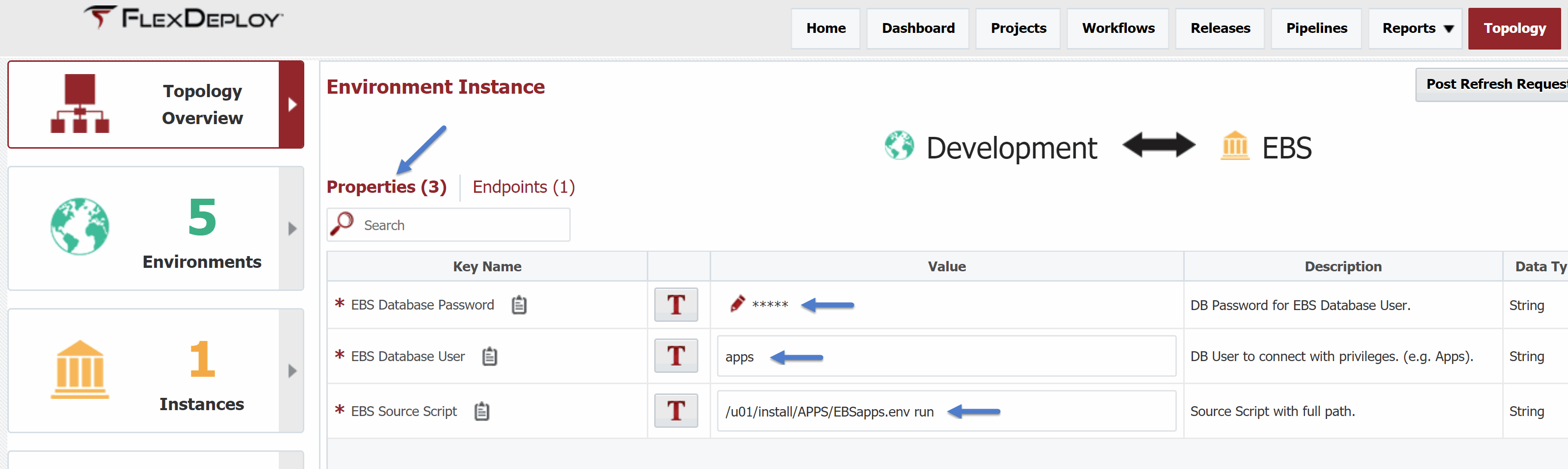Click the EBS Source Script value field
Image resolution: width=1568 pixels, height=469 pixels.
tap(946, 411)
